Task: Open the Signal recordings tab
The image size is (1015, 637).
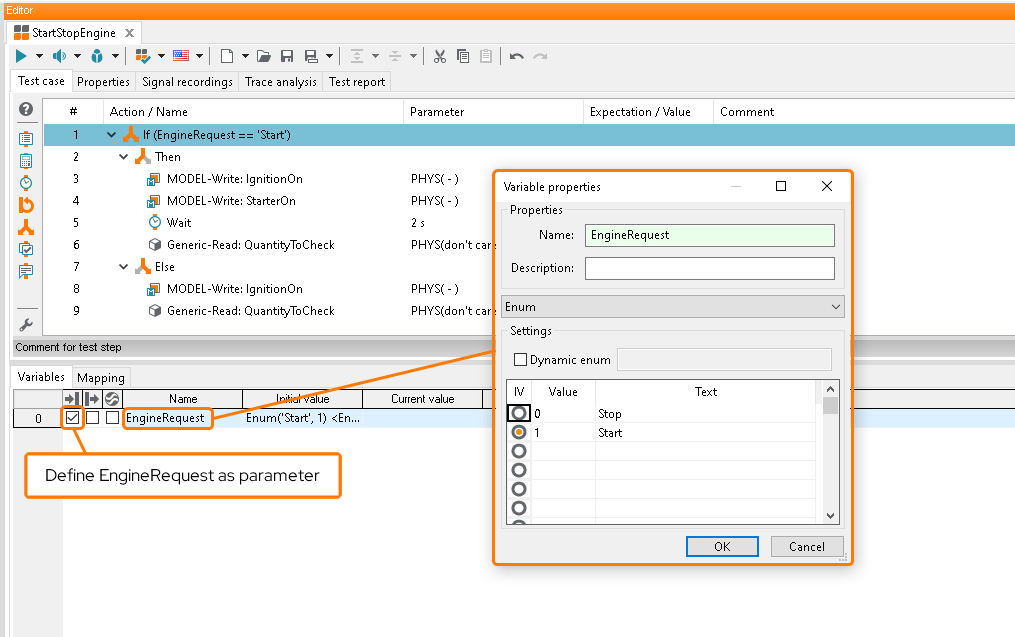Action: (x=187, y=82)
